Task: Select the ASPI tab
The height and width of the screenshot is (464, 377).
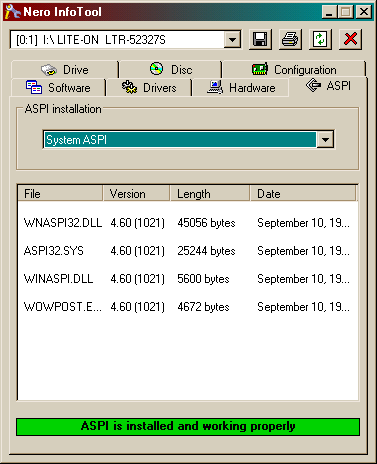Action: [328, 86]
